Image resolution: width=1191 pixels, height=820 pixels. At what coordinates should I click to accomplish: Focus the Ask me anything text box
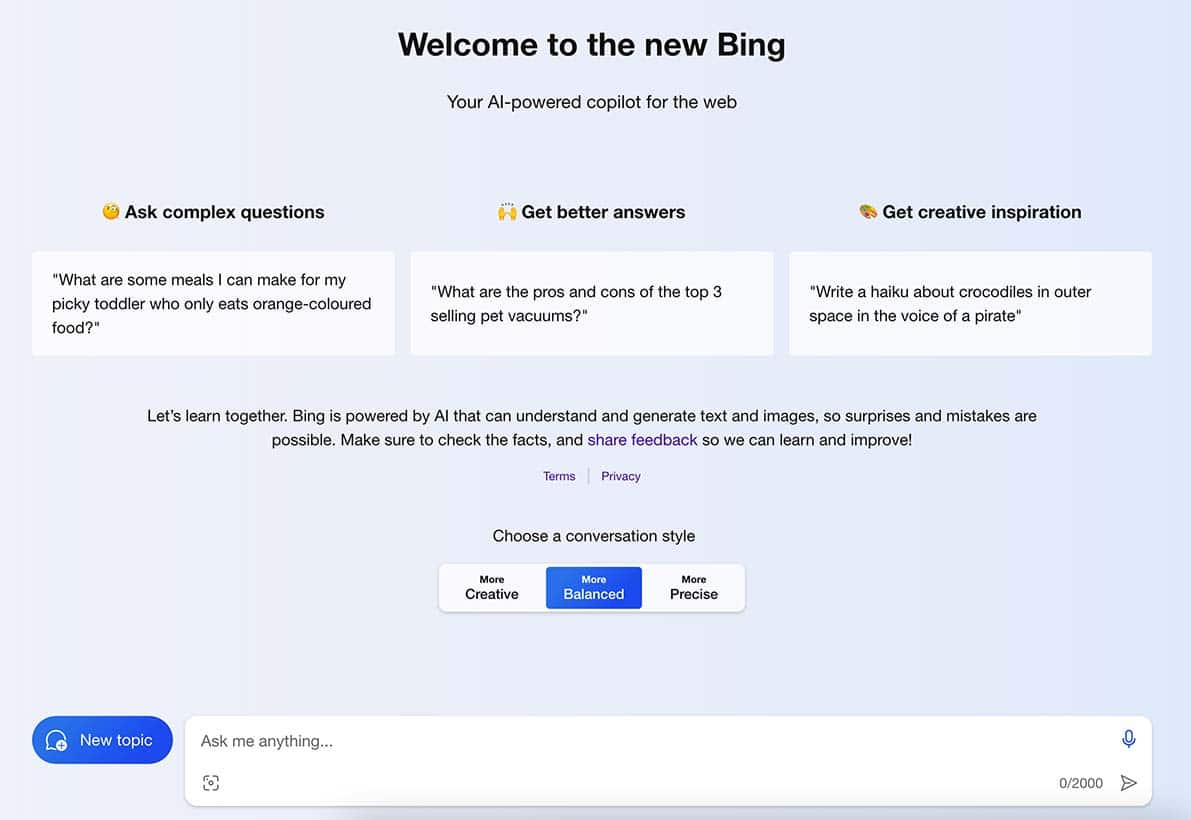pyautogui.click(x=650, y=741)
